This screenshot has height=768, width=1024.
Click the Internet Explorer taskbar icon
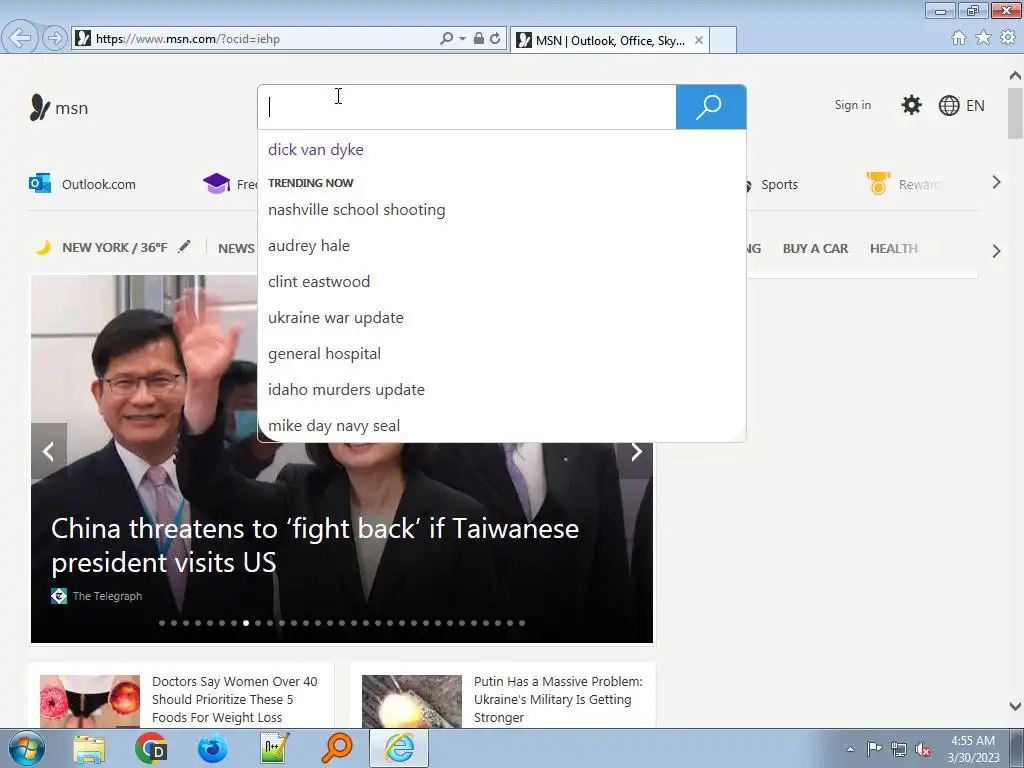coord(399,748)
